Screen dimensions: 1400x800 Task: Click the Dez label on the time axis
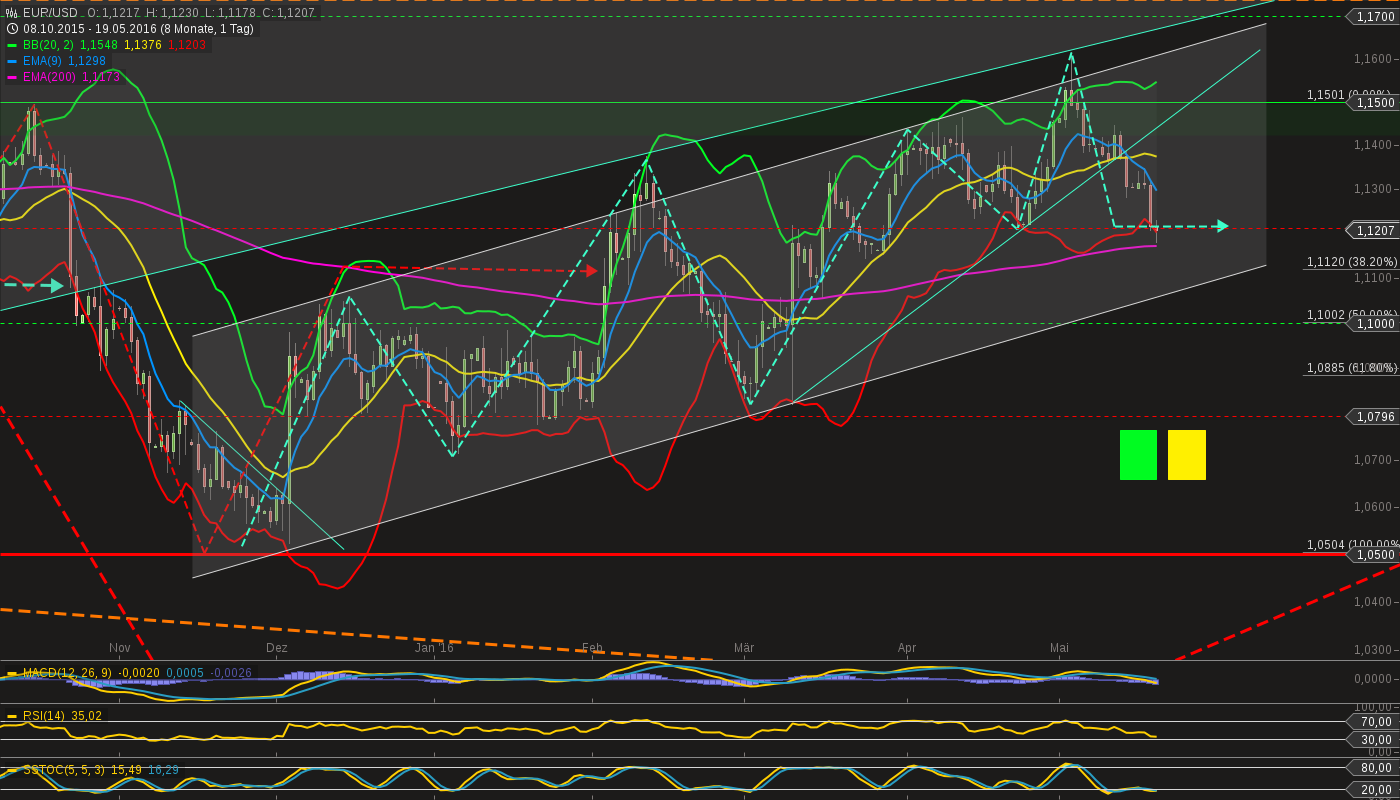277,648
